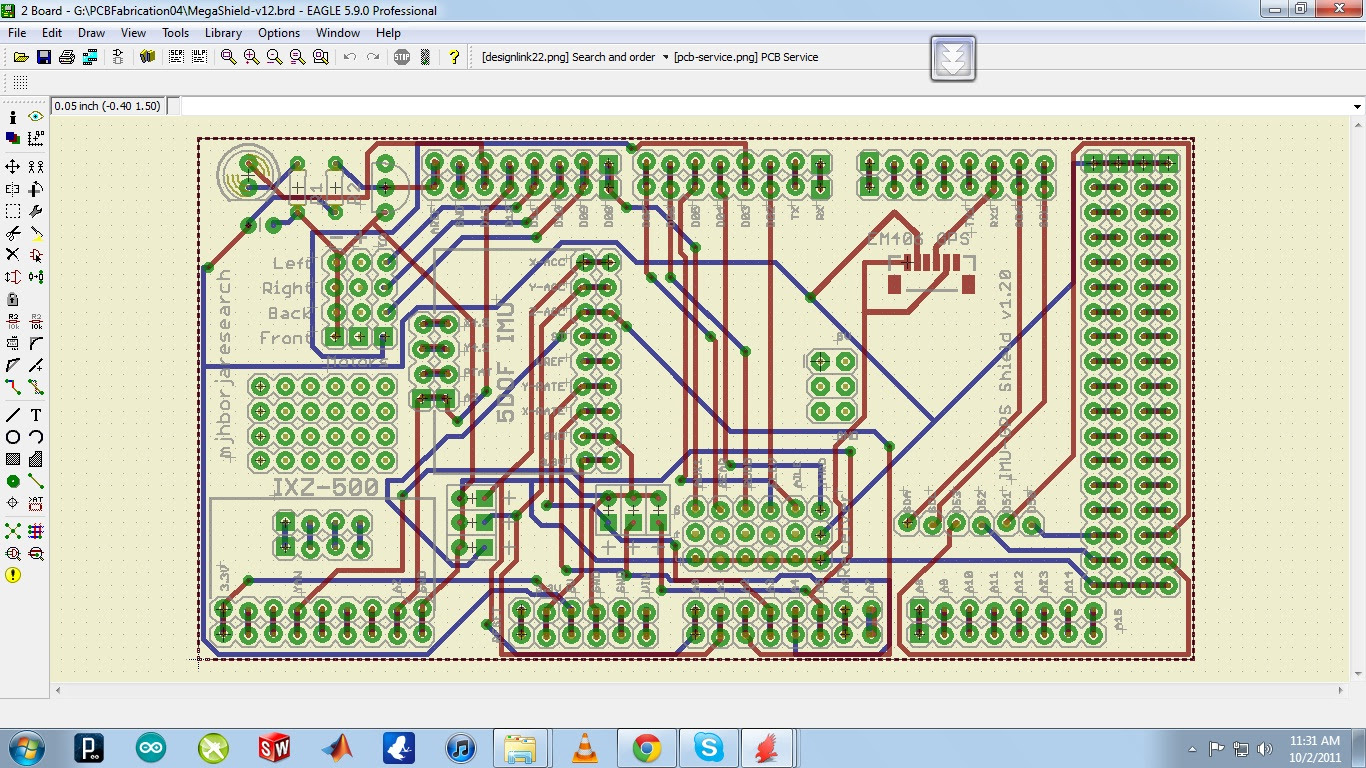Select the Lock padlock tool
Viewport: 1366px width, 768px height.
pyautogui.click(x=13, y=299)
